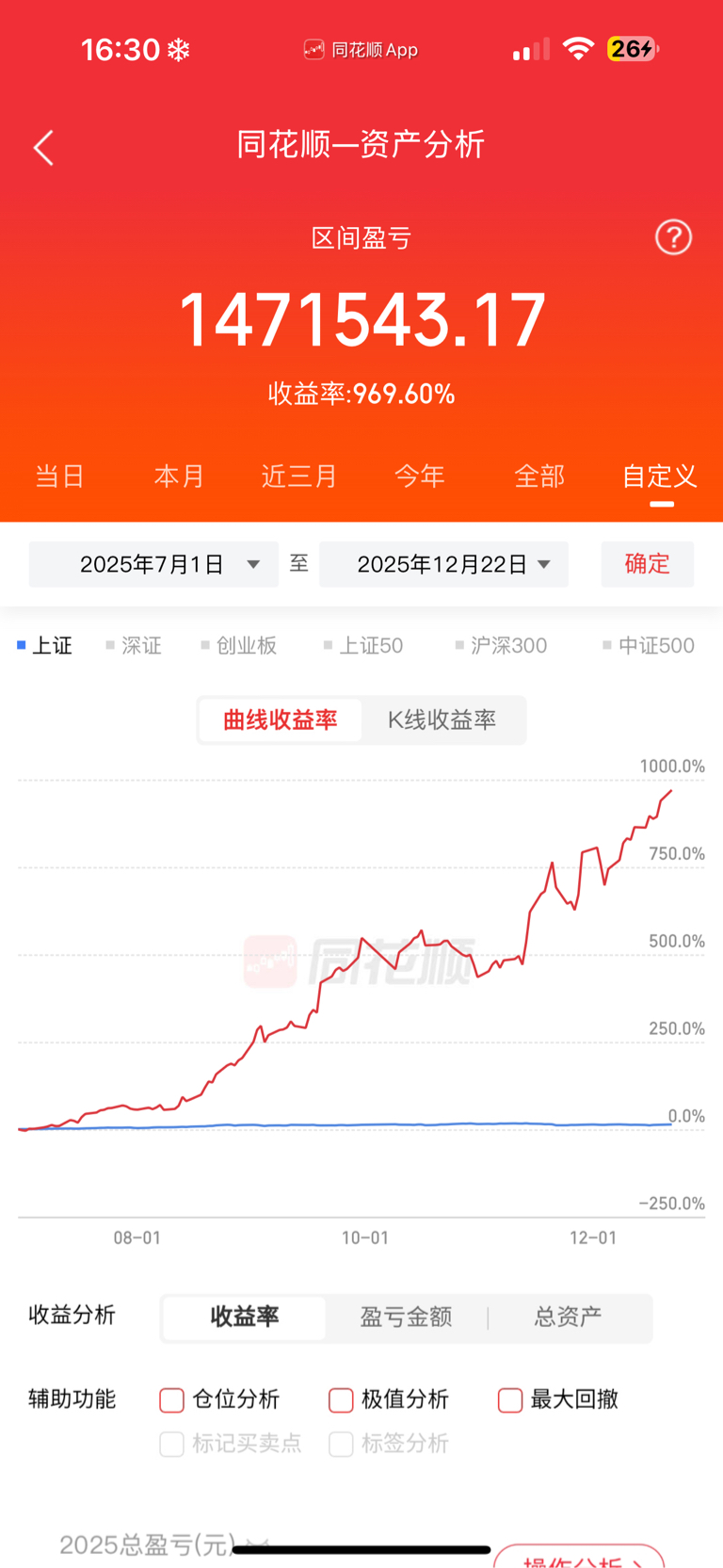
Task: Switch to the 全部 period tab
Action: [539, 477]
